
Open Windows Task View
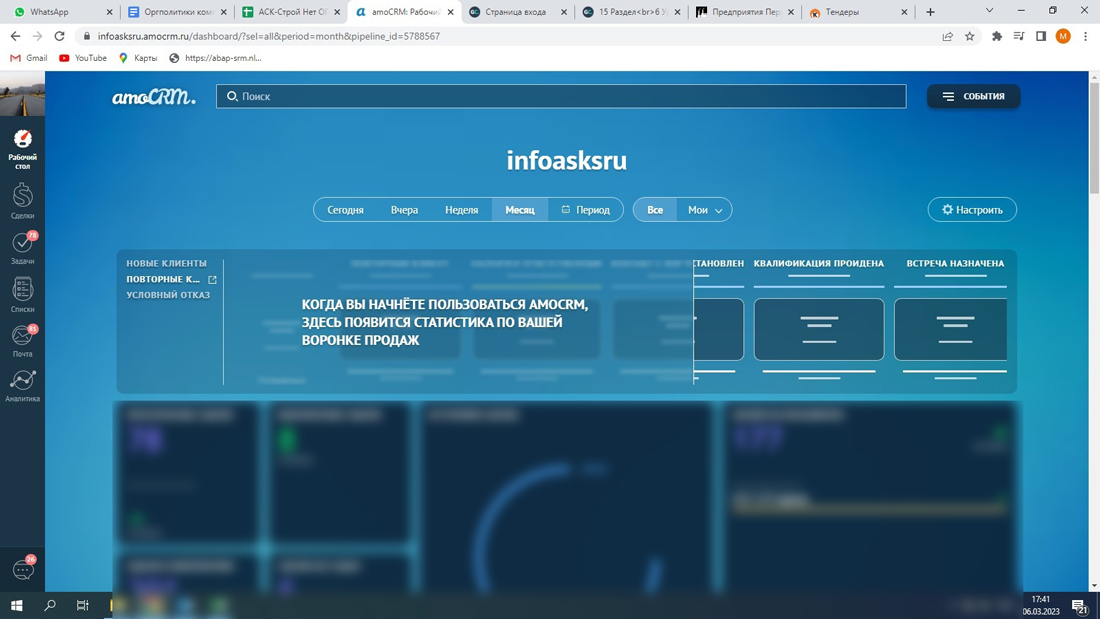(x=83, y=605)
